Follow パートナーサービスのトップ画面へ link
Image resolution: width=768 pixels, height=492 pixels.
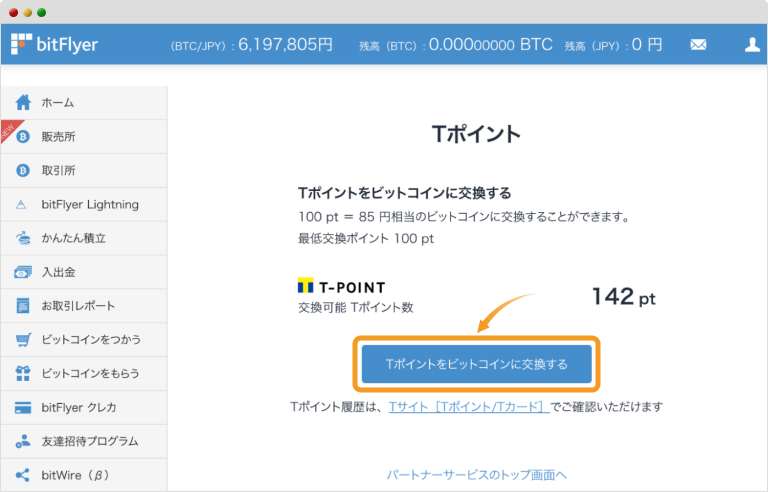pos(477,475)
